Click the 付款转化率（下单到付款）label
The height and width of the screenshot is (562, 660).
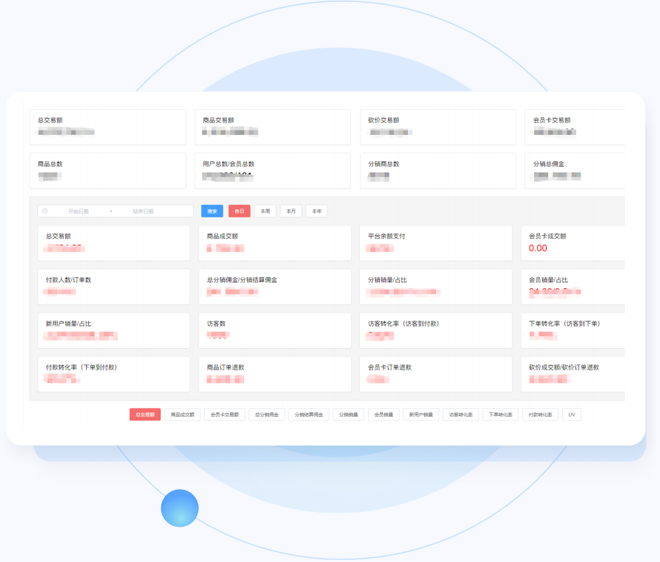[x=81, y=368]
